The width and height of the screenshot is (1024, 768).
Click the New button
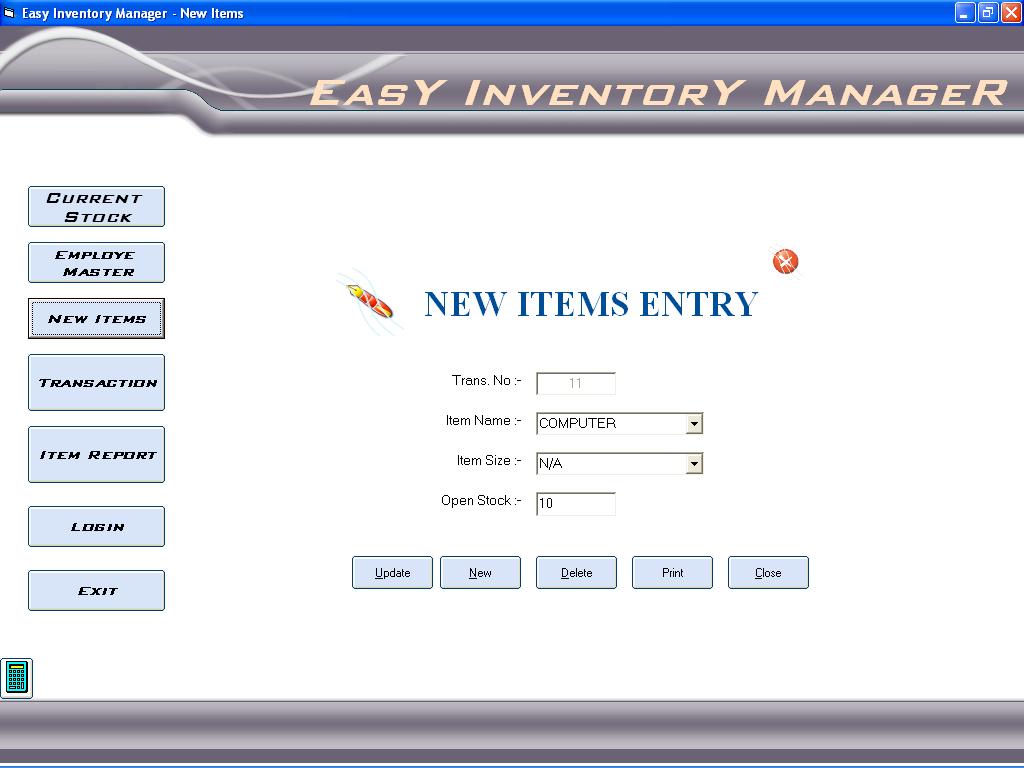(x=480, y=573)
